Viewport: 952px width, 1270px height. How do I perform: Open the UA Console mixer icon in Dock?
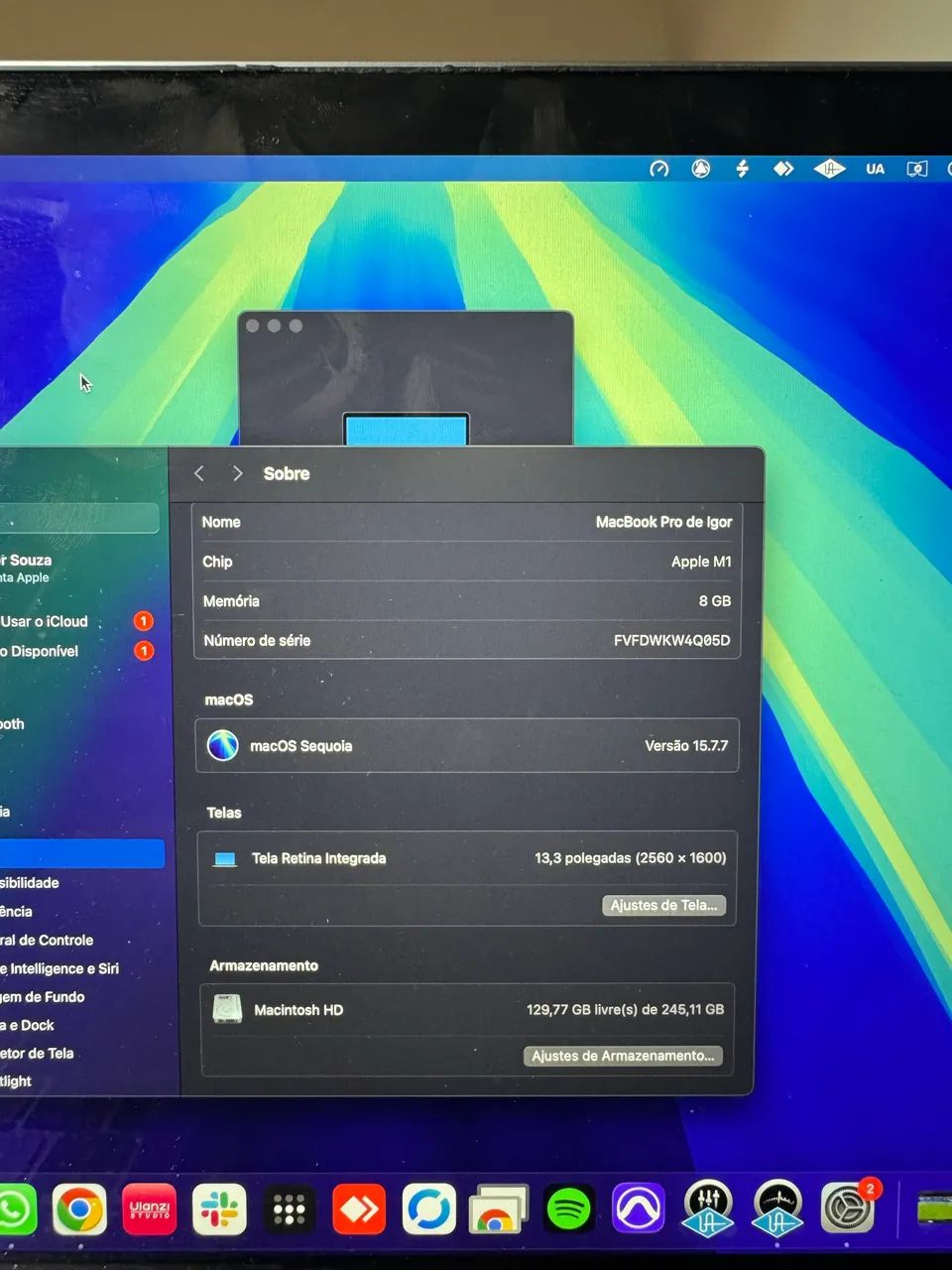[708, 1208]
